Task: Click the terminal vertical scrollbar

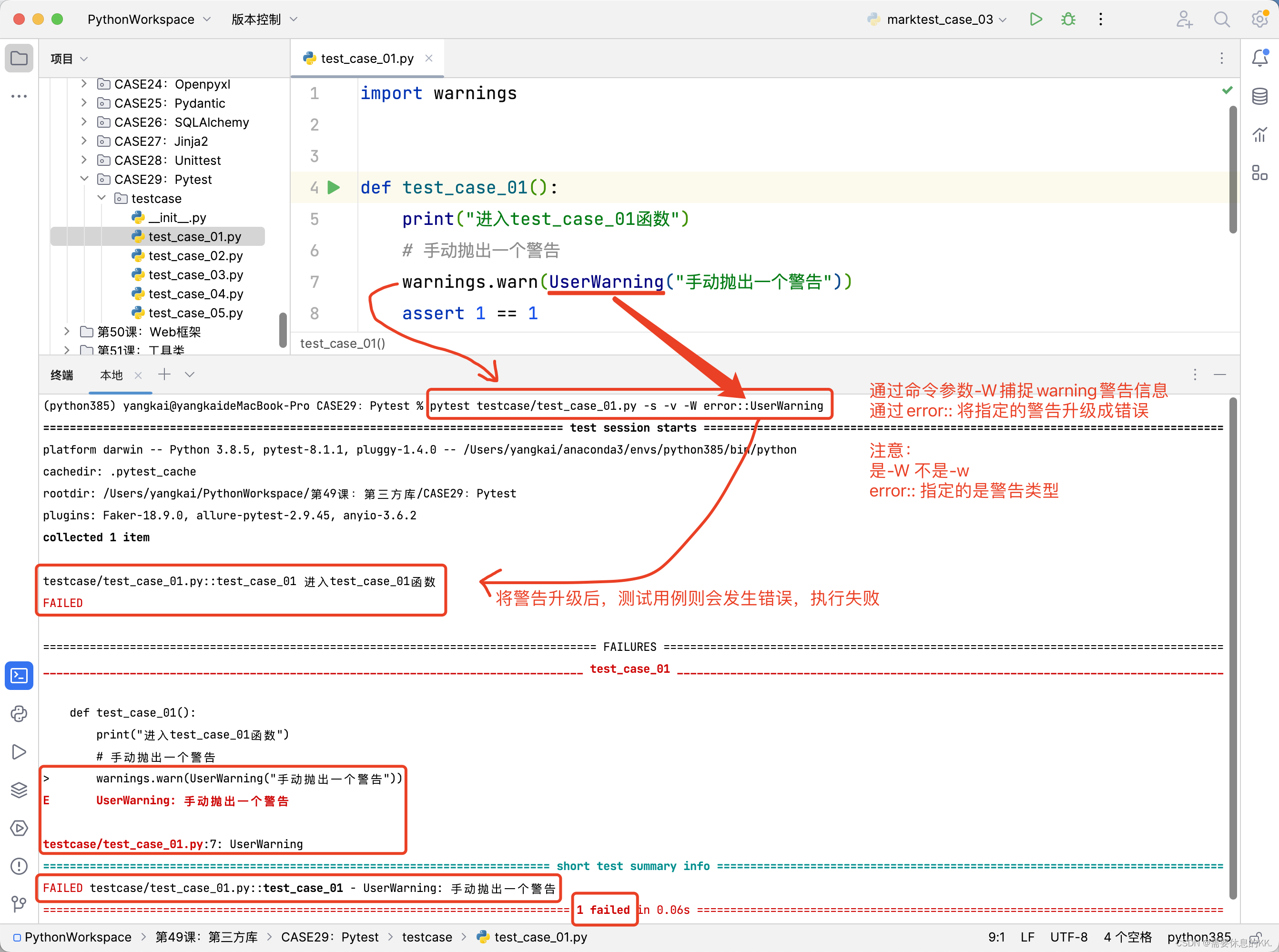Action: [1233, 648]
